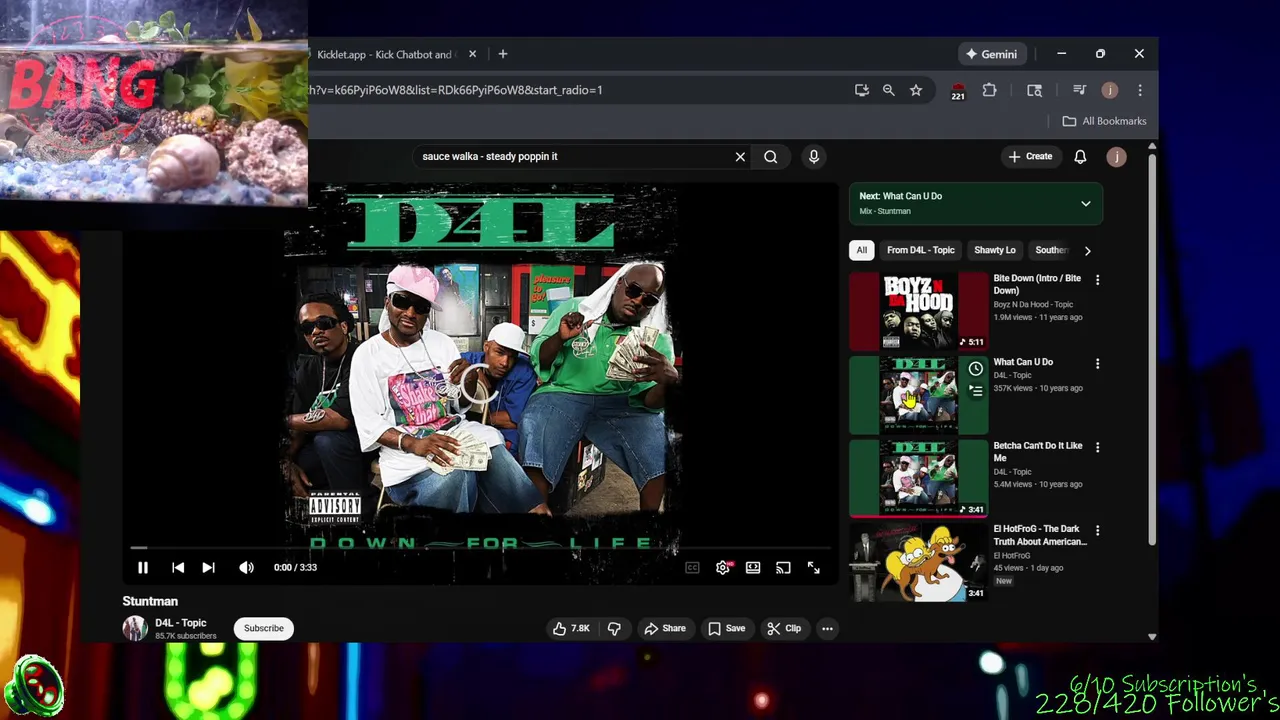
Task: Open Betcha Can't Do It Like Me thumbnail
Action: [918, 478]
